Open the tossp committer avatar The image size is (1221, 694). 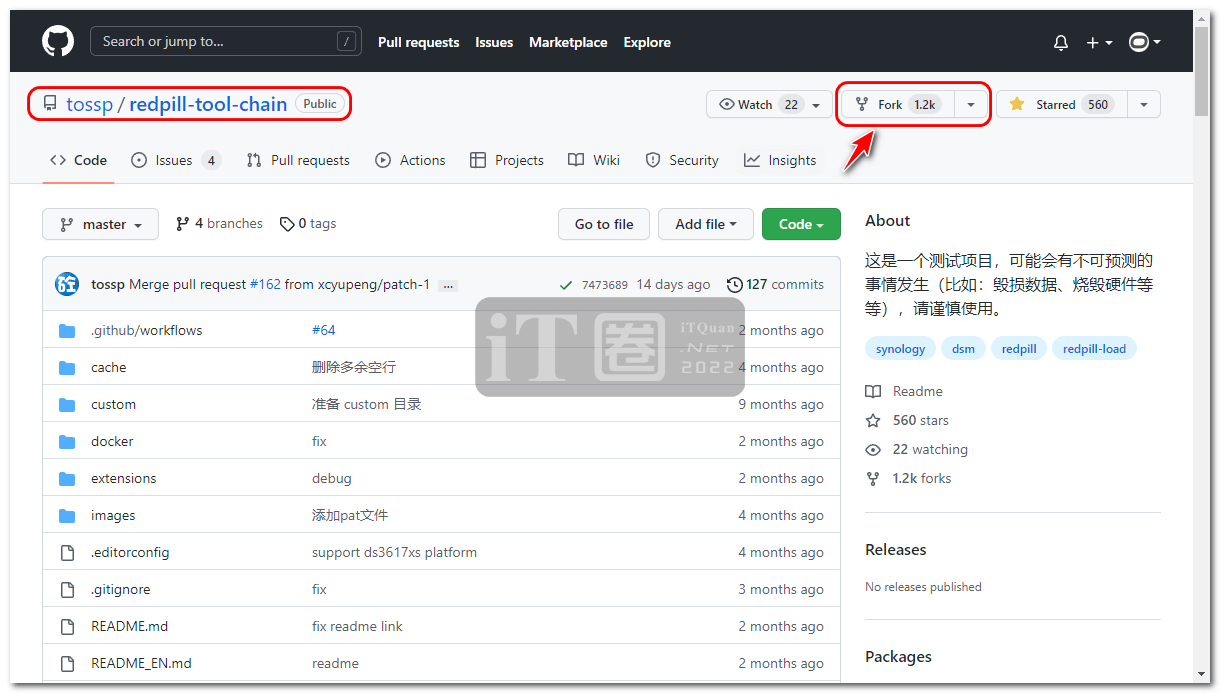click(67, 284)
